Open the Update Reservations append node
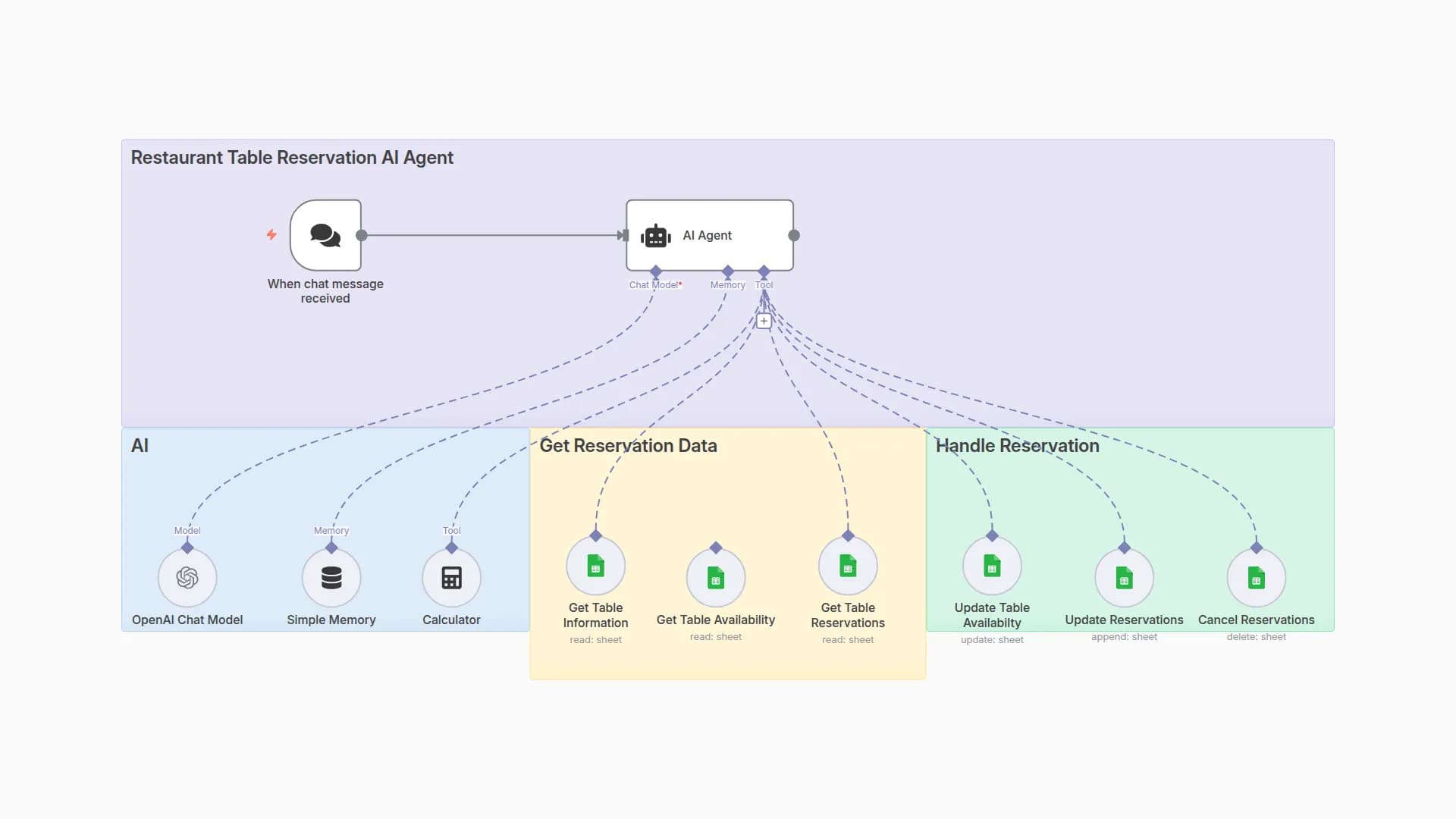The width and height of the screenshot is (1456, 819). [x=1124, y=578]
